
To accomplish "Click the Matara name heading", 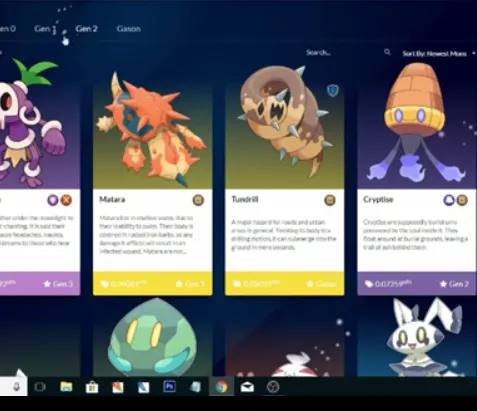I will (x=112, y=199).
